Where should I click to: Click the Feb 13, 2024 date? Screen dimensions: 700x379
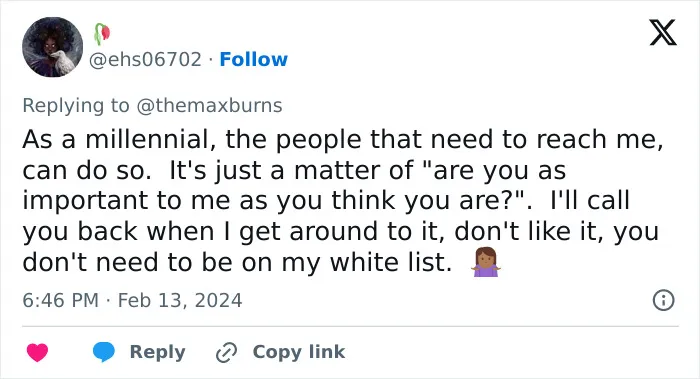pyautogui.click(x=180, y=300)
